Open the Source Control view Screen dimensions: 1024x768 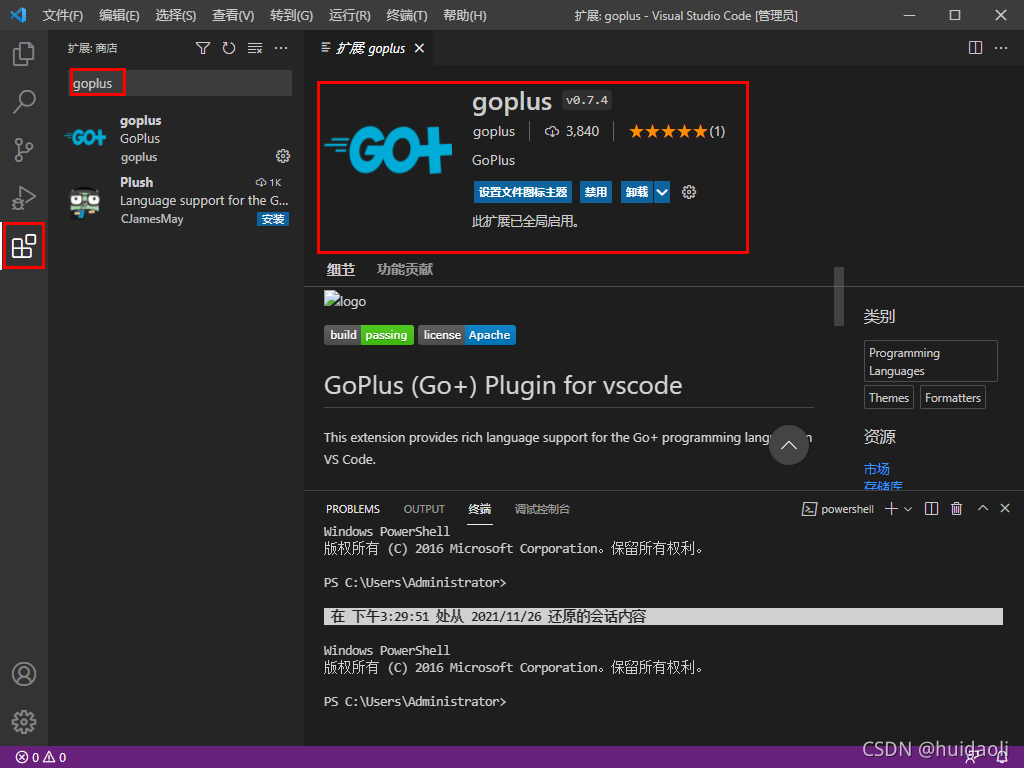tap(24, 150)
